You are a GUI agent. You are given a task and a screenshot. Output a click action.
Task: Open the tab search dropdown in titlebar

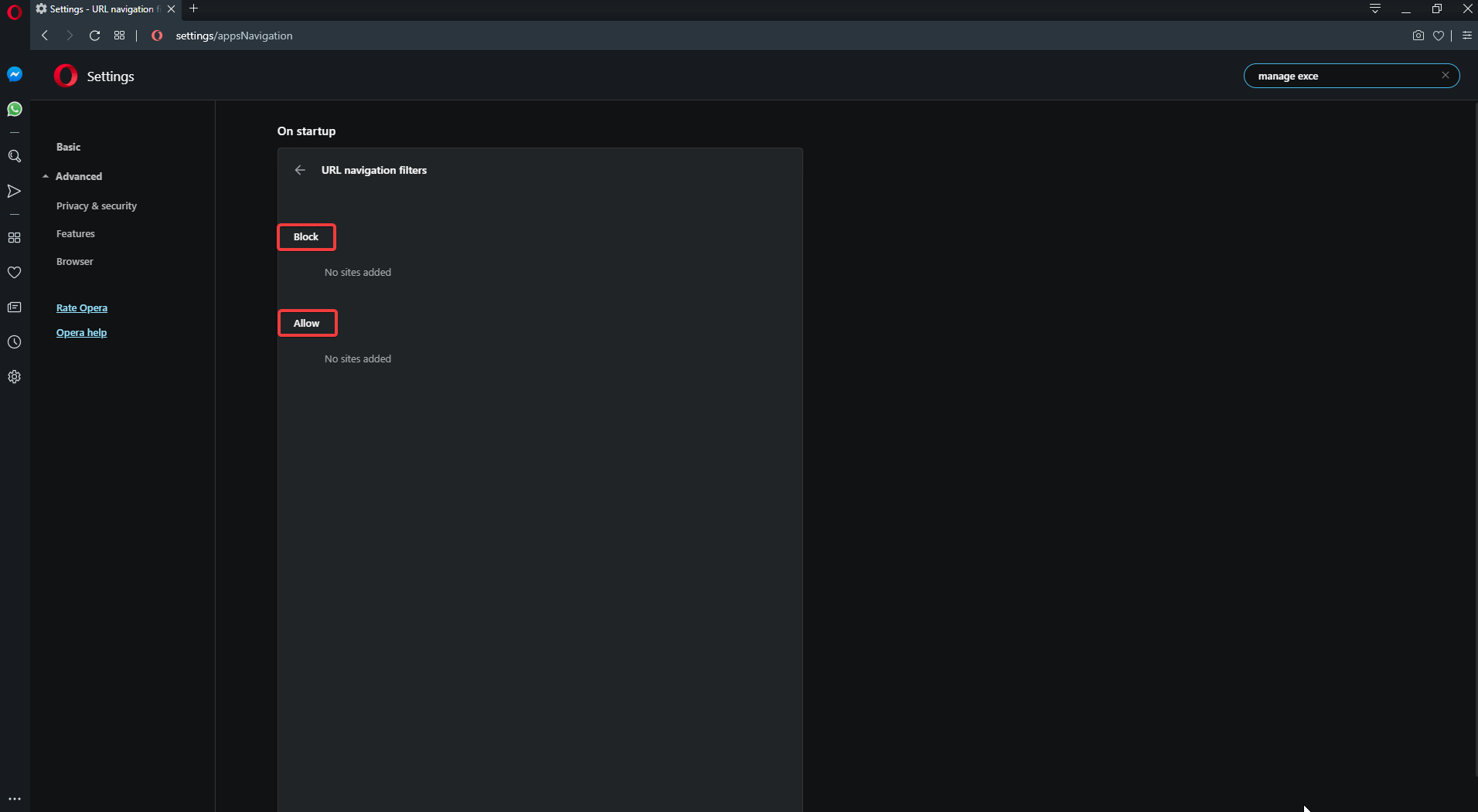pyautogui.click(x=1376, y=8)
